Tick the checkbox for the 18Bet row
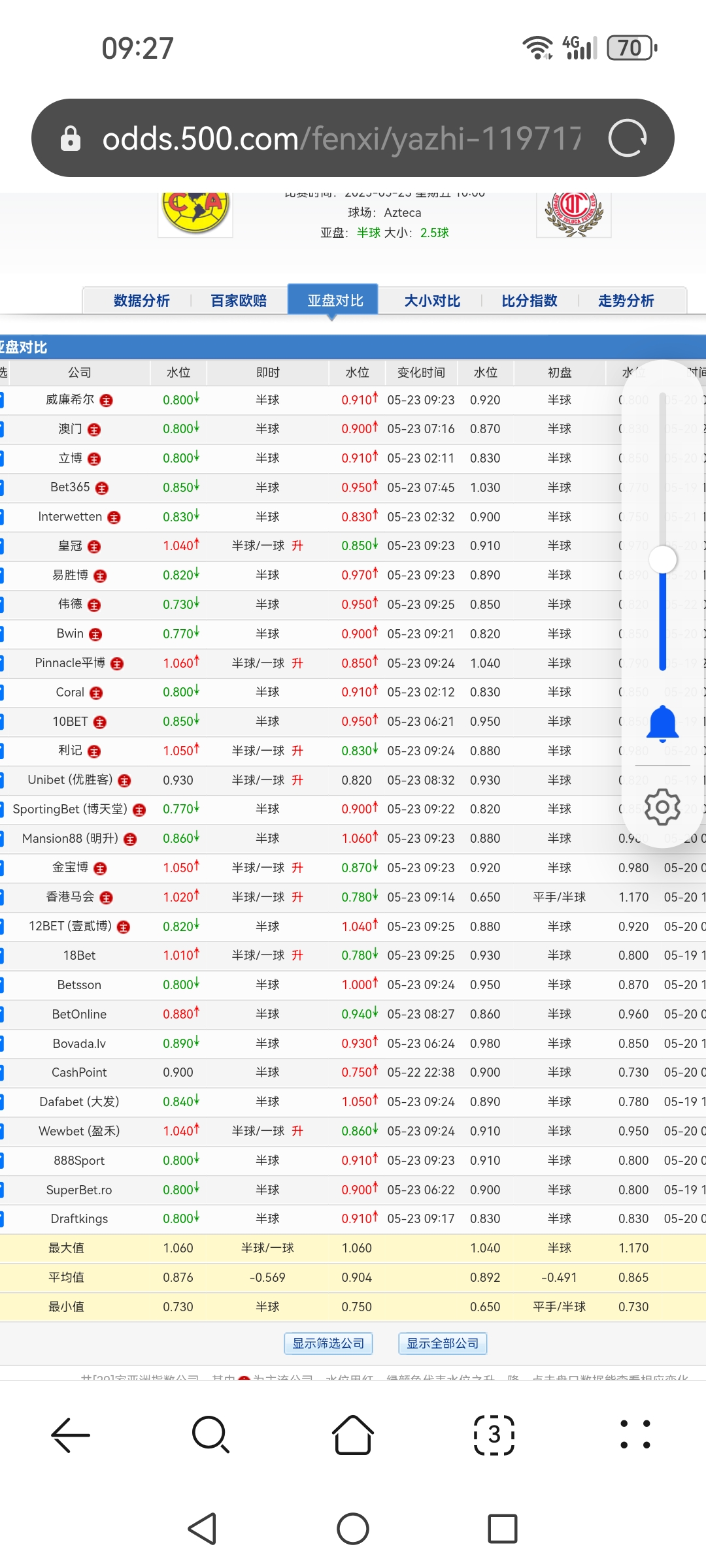The image size is (706, 1568). [1, 956]
